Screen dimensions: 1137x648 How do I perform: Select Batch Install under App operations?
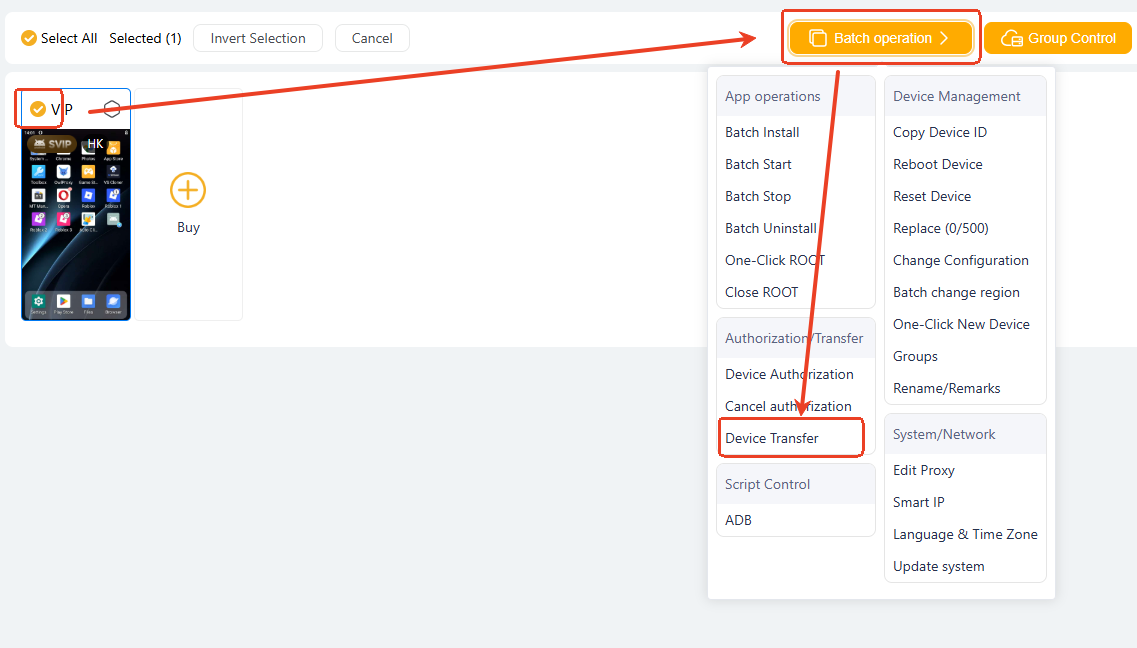[x=762, y=132]
